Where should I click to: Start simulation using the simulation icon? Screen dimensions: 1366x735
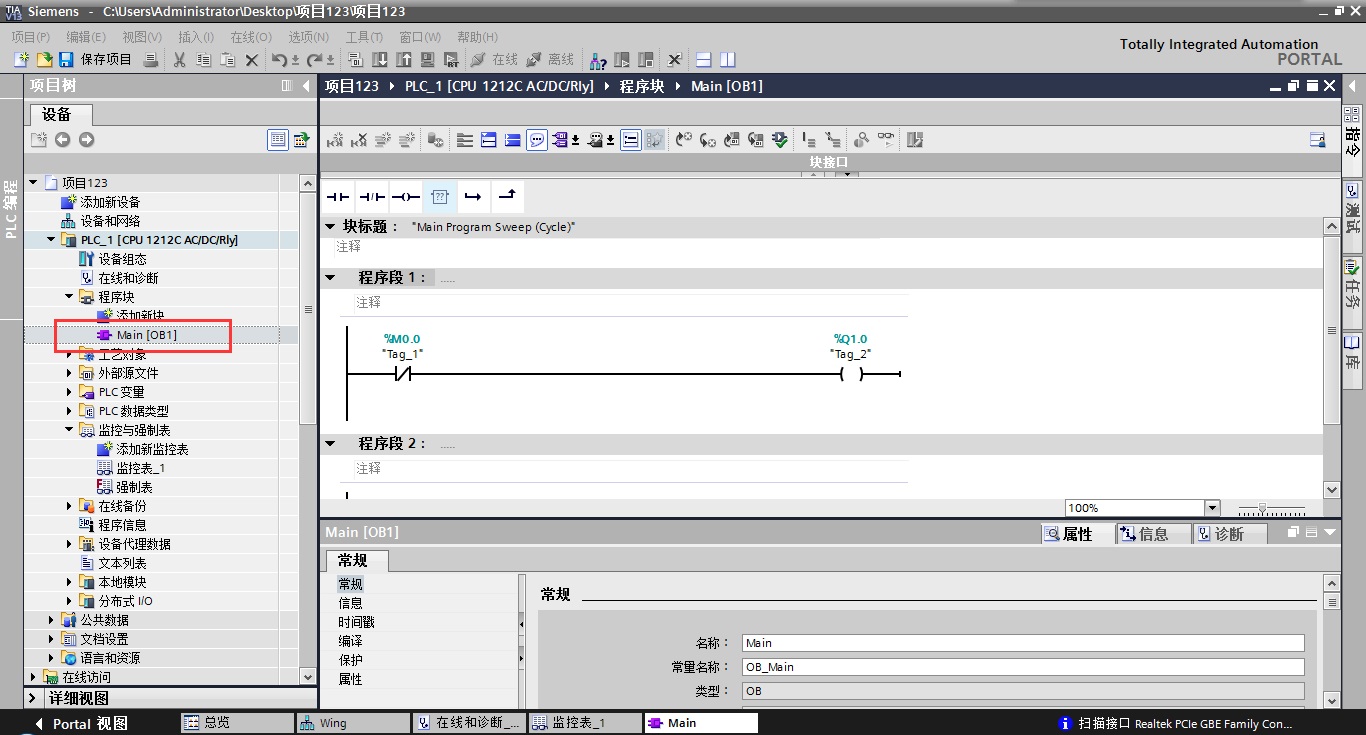(428, 60)
